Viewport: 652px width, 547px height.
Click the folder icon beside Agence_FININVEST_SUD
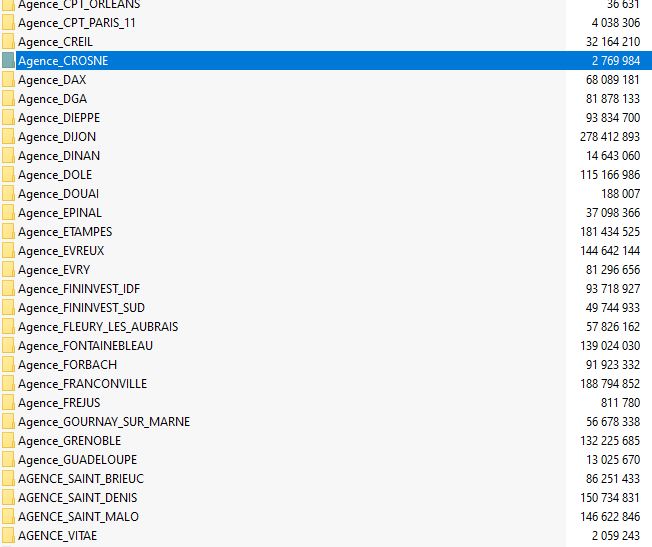[x=8, y=308]
